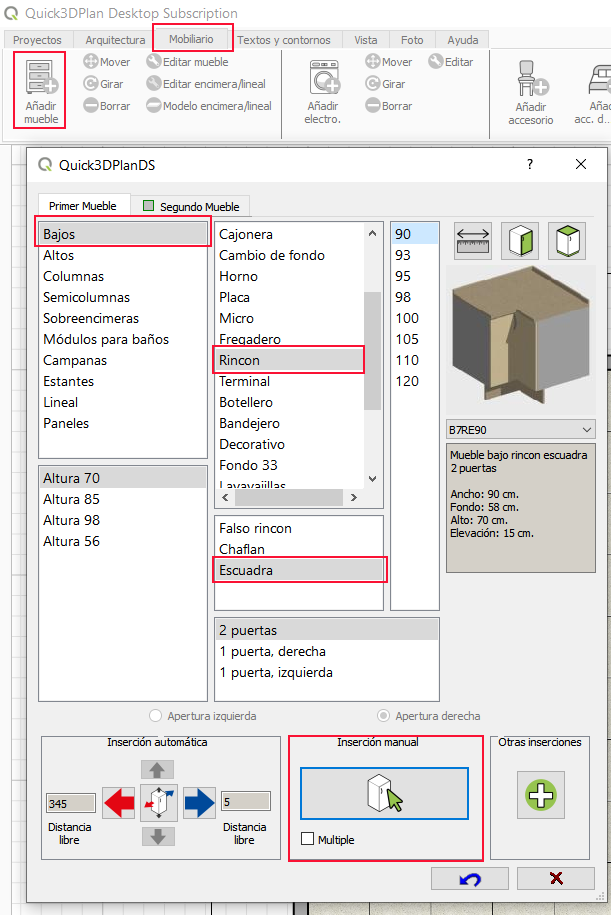Image resolution: width=611 pixels, height=915 pixels.
Task: Click the horizontal scroll right arrow
Action: [x=353, y=497]
